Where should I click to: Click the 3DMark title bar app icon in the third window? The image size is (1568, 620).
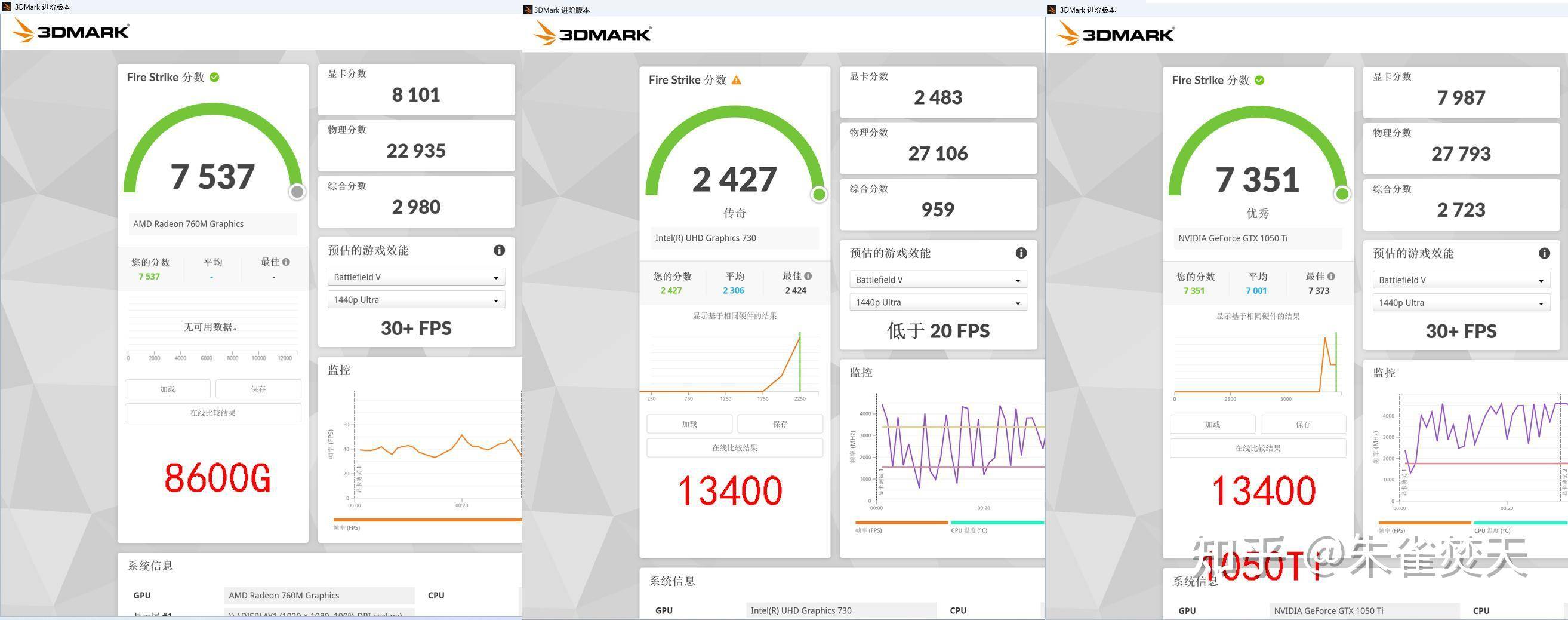click(1052, 10)
